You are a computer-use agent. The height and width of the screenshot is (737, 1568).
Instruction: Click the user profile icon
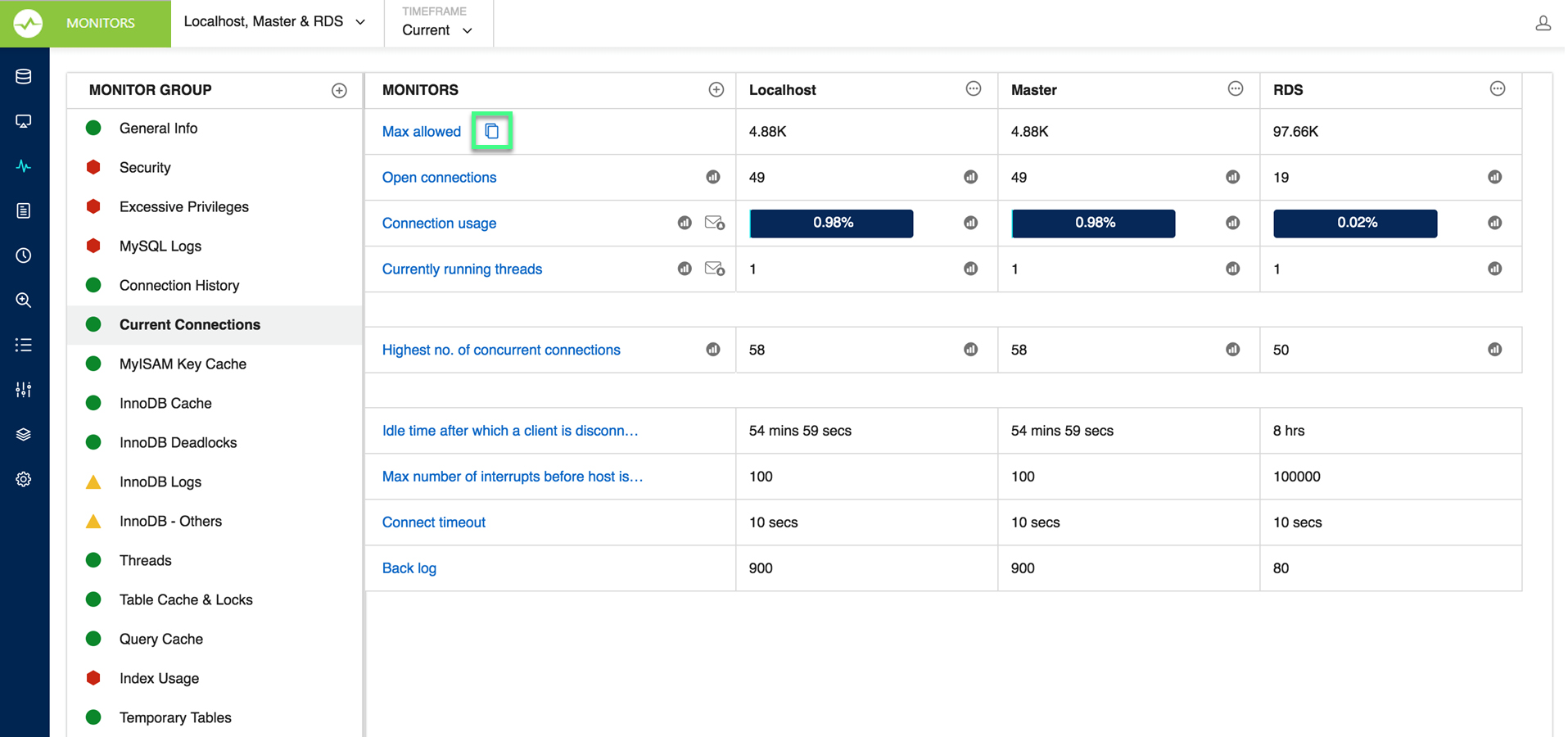(x=1543, y=23)
